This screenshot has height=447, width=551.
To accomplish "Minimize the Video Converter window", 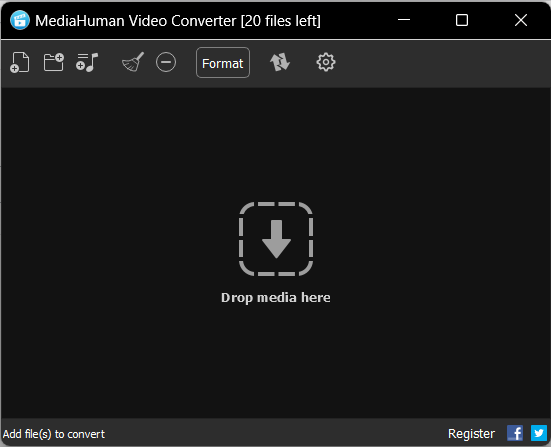I will (404, 20).
